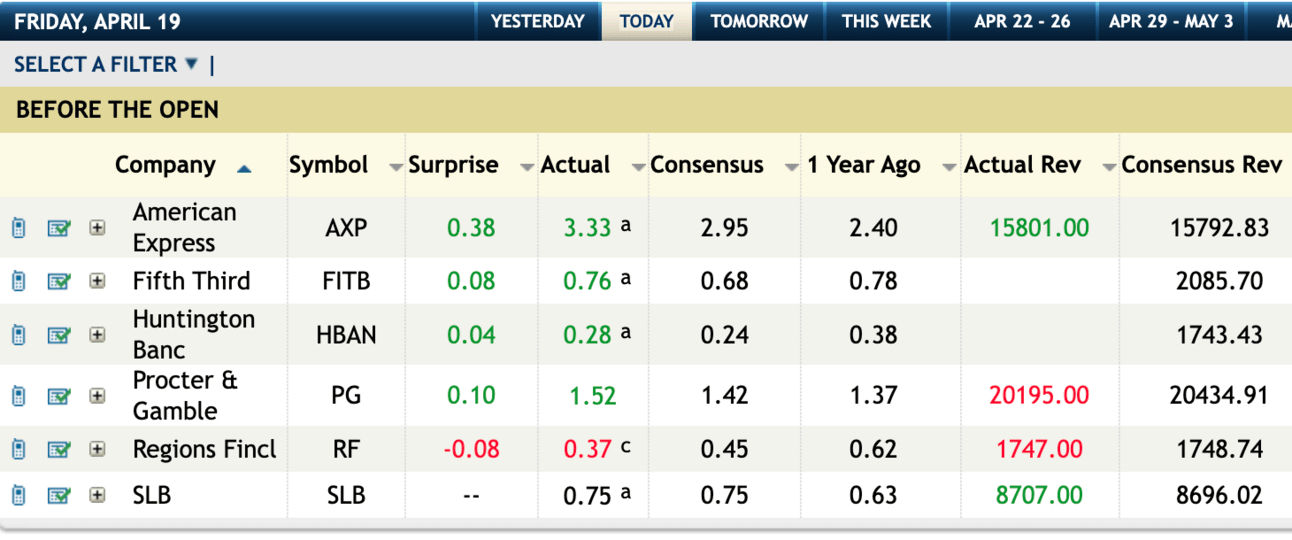Sort by Company column ascending arrow
1292x540 pixels.
pyautogui.click(x=244, y=168)
